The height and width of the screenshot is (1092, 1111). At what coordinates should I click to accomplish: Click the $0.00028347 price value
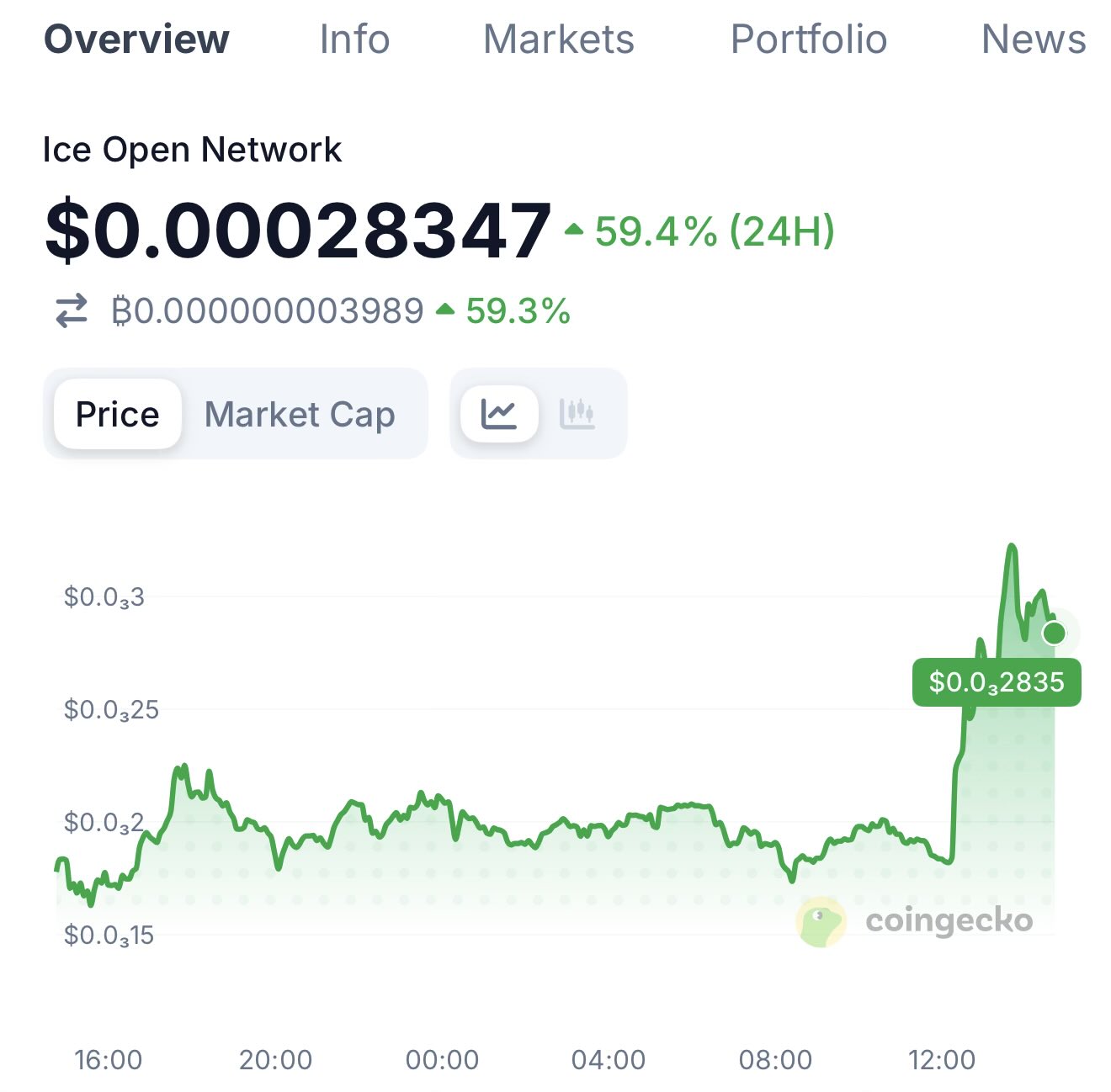click(x=298, y=230)
